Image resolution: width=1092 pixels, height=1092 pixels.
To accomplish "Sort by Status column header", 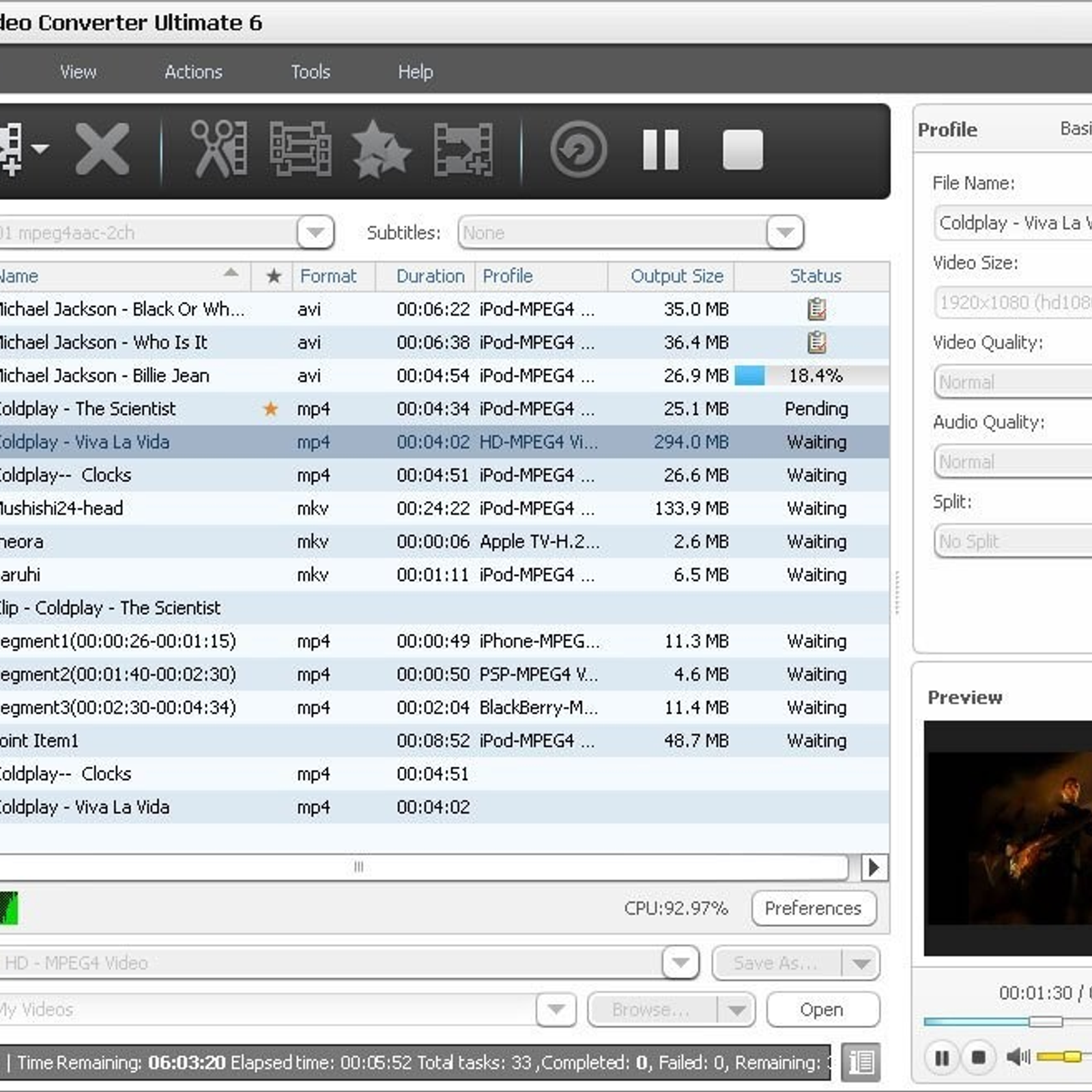I will pyautogui.click(x=812, y=276).
